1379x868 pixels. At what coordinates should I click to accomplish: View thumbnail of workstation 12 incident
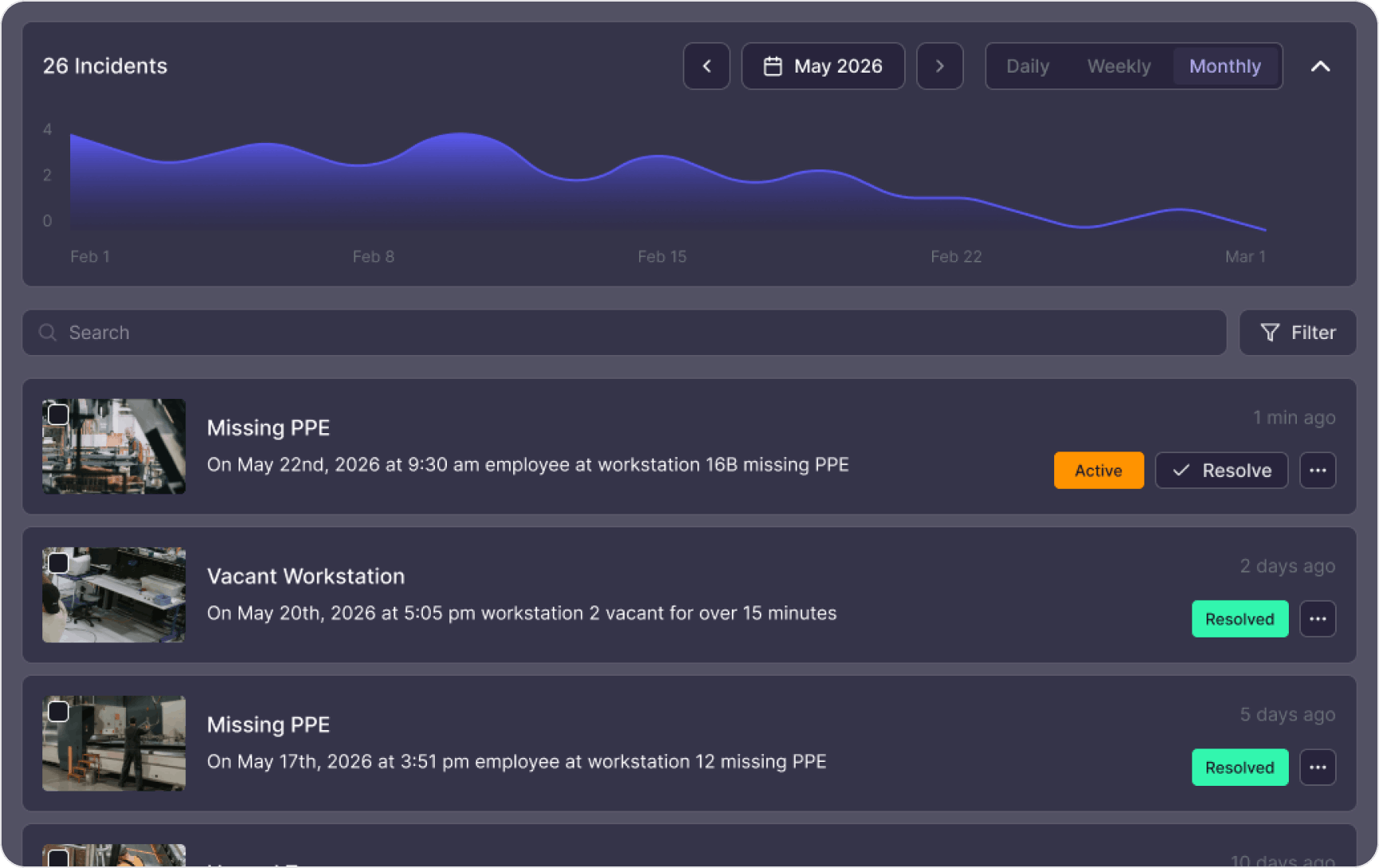[x=114, y=744]
